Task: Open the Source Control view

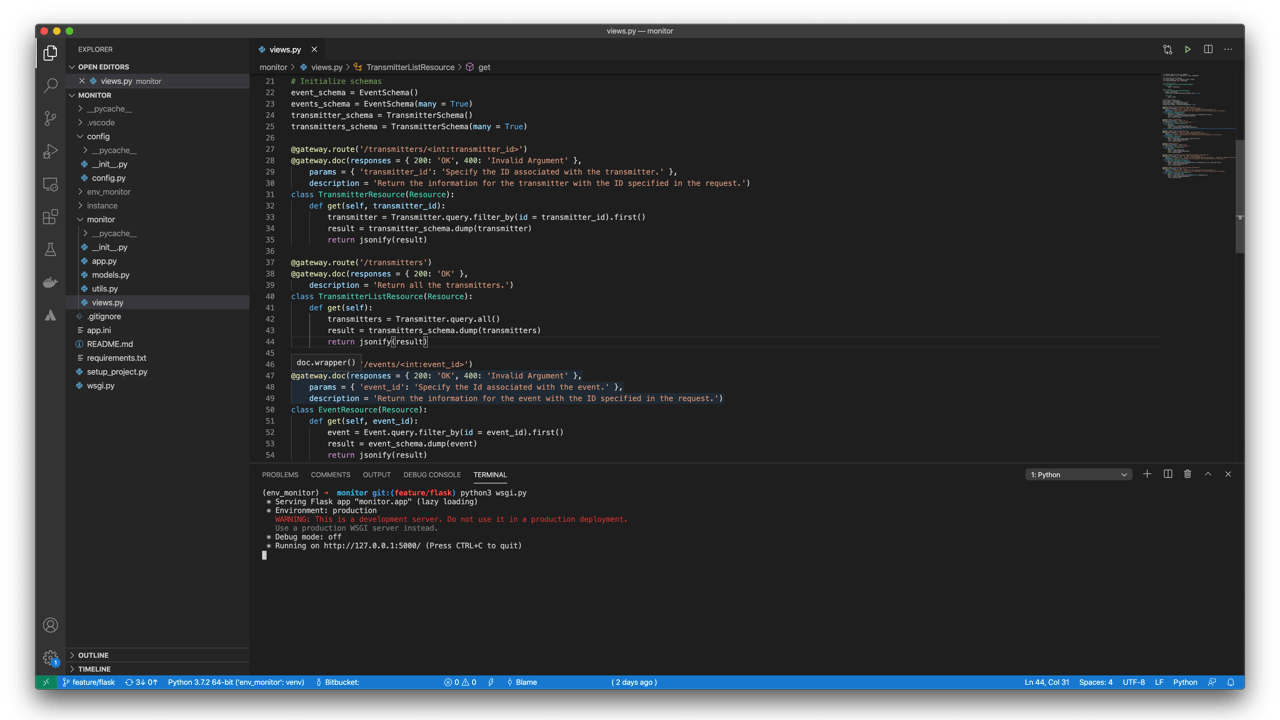Action: tap(50, 118)
